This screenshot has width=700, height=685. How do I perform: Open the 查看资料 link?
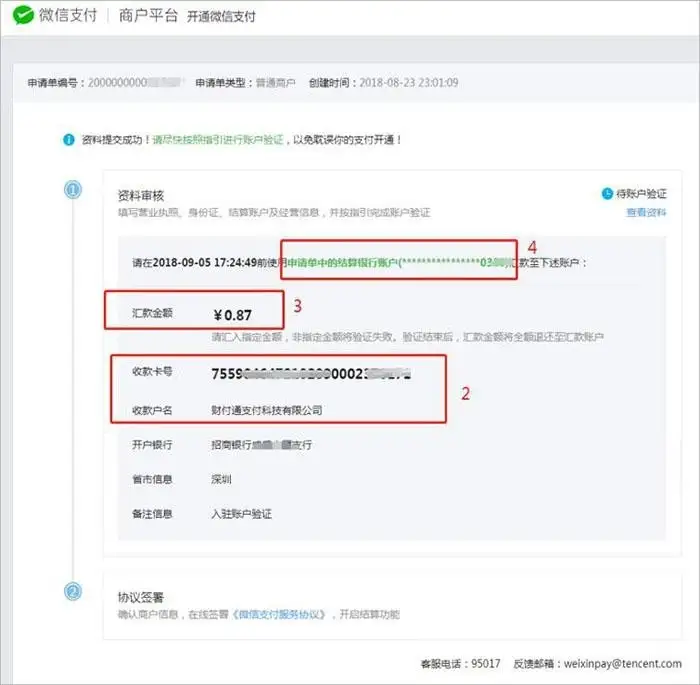click(x=646, y=212)
